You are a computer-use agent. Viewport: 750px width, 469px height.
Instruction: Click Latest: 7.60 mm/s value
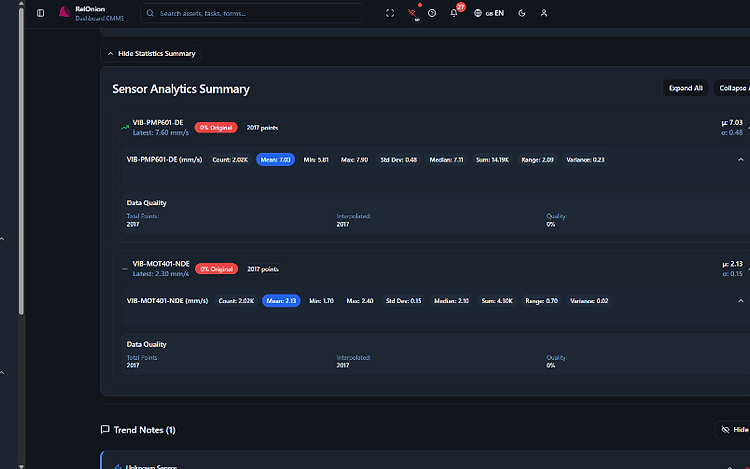[161, 132]
